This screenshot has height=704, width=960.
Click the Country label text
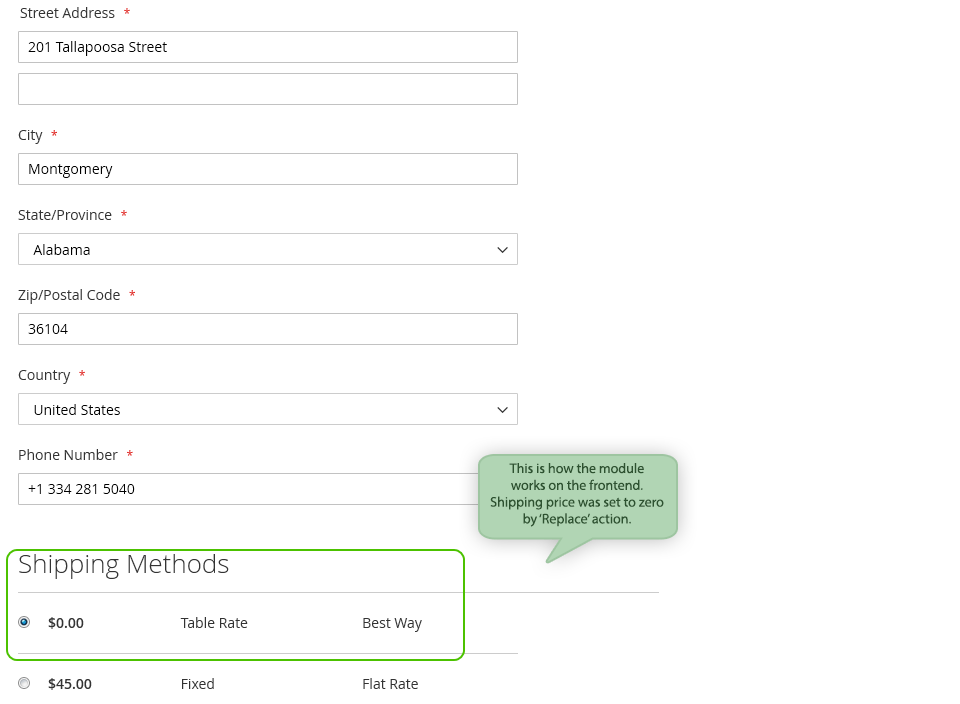[44, 375]
